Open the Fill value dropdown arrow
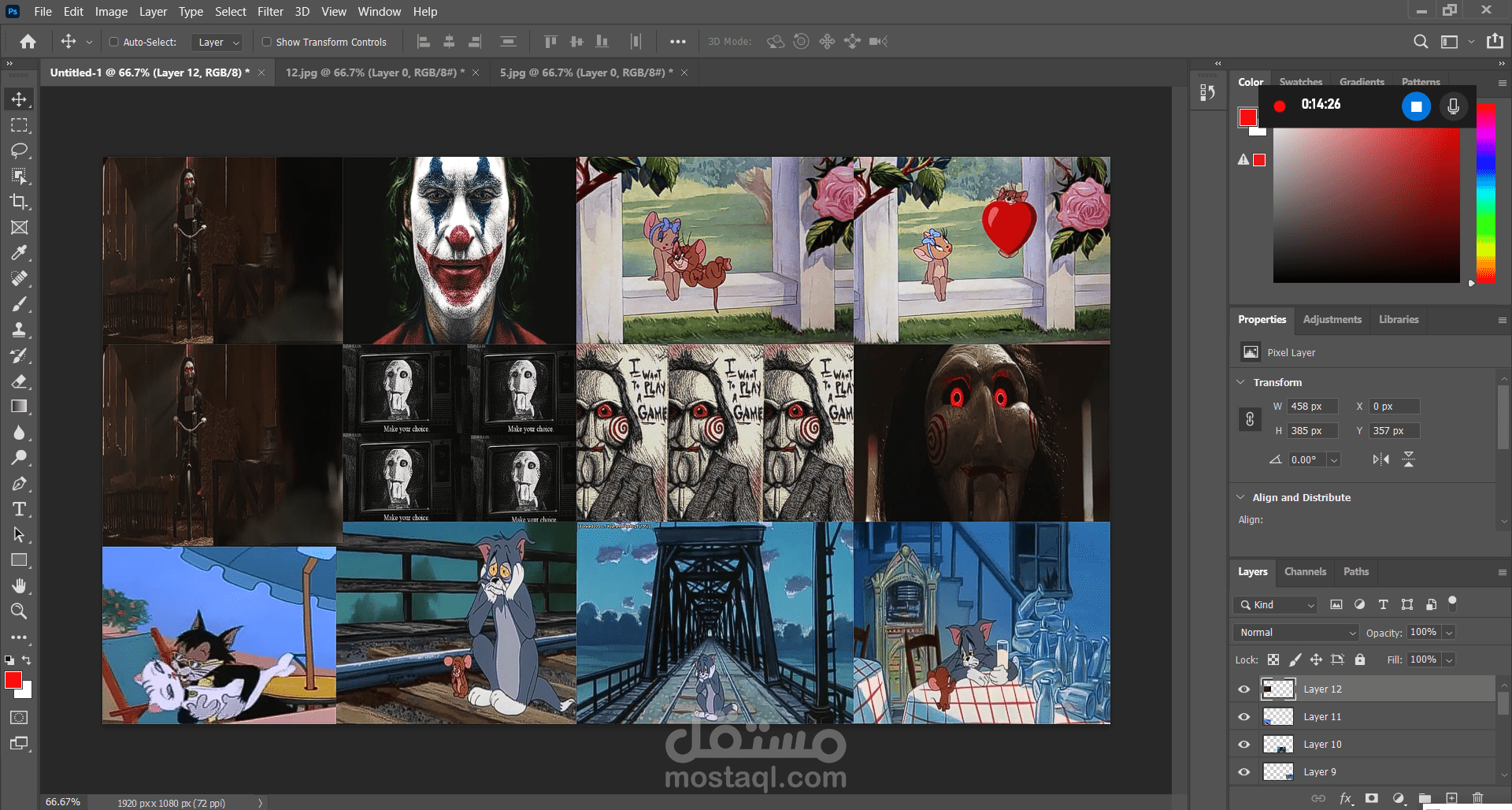Image resolution: width=1512 pixels, height=810 pixels. (x=1449, y=660)
